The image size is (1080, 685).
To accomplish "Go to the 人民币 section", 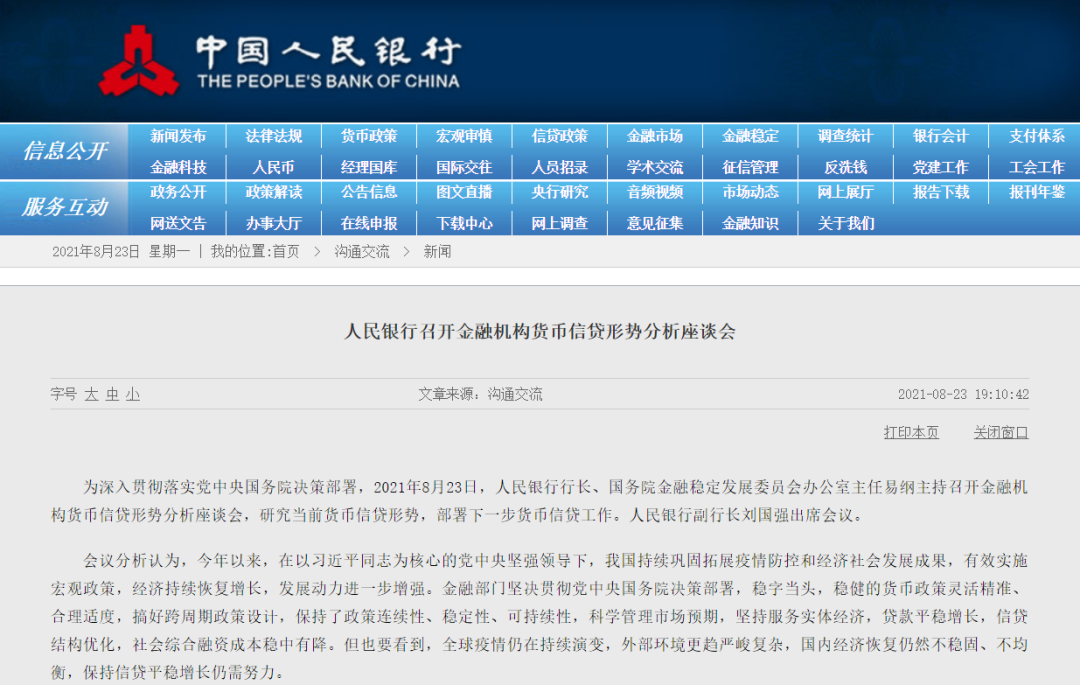I will (273, 167).
